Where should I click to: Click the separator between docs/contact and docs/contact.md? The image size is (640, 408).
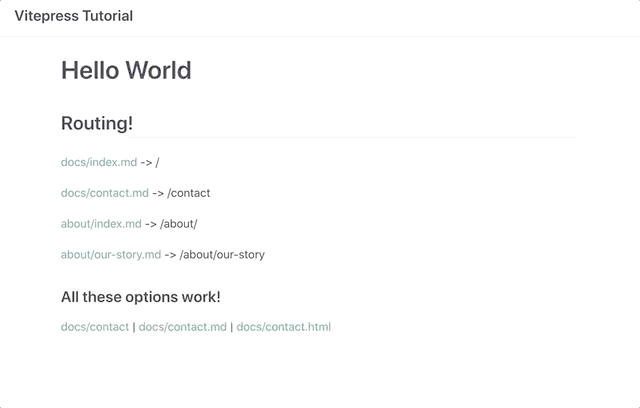point(134,327)
